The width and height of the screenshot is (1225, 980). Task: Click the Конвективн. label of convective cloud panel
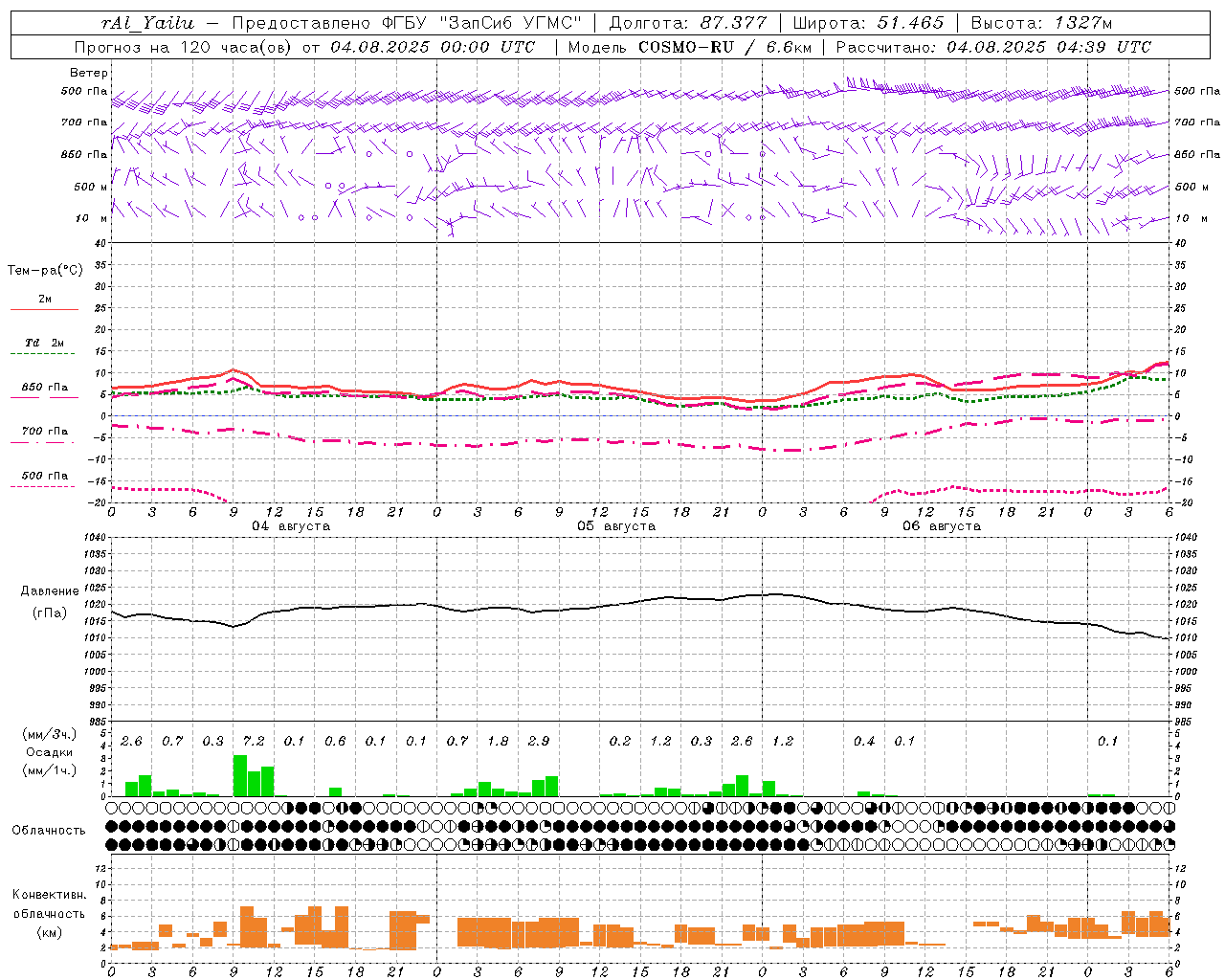(49, 895)
